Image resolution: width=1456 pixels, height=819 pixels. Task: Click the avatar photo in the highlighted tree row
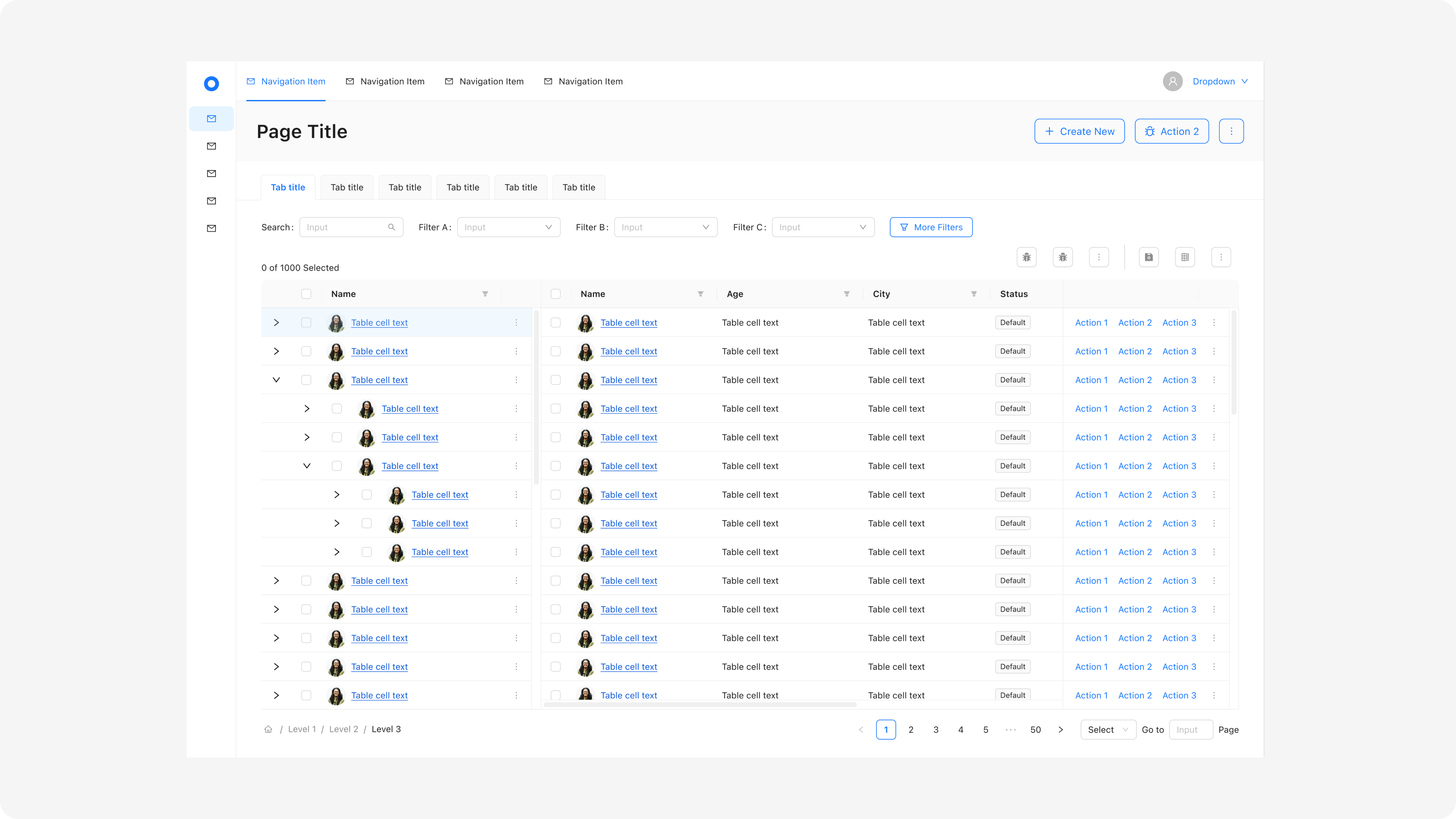tap(336, 323)
